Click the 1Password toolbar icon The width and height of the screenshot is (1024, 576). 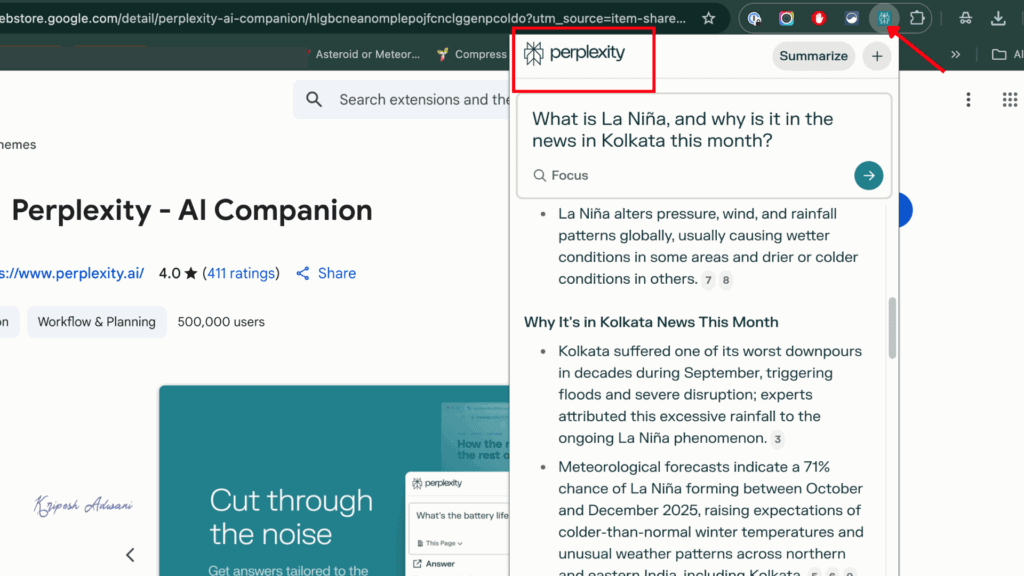click(755, 18)
